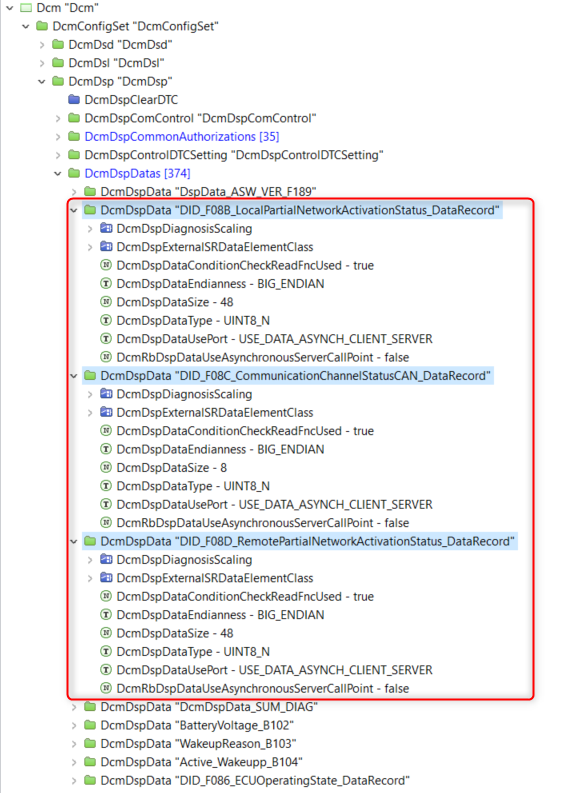Collapse the DID_F08C_CommunicationChannelStatusCAN_DataRecord node
The width and height of the screenshot is (563, 793).
74,376
